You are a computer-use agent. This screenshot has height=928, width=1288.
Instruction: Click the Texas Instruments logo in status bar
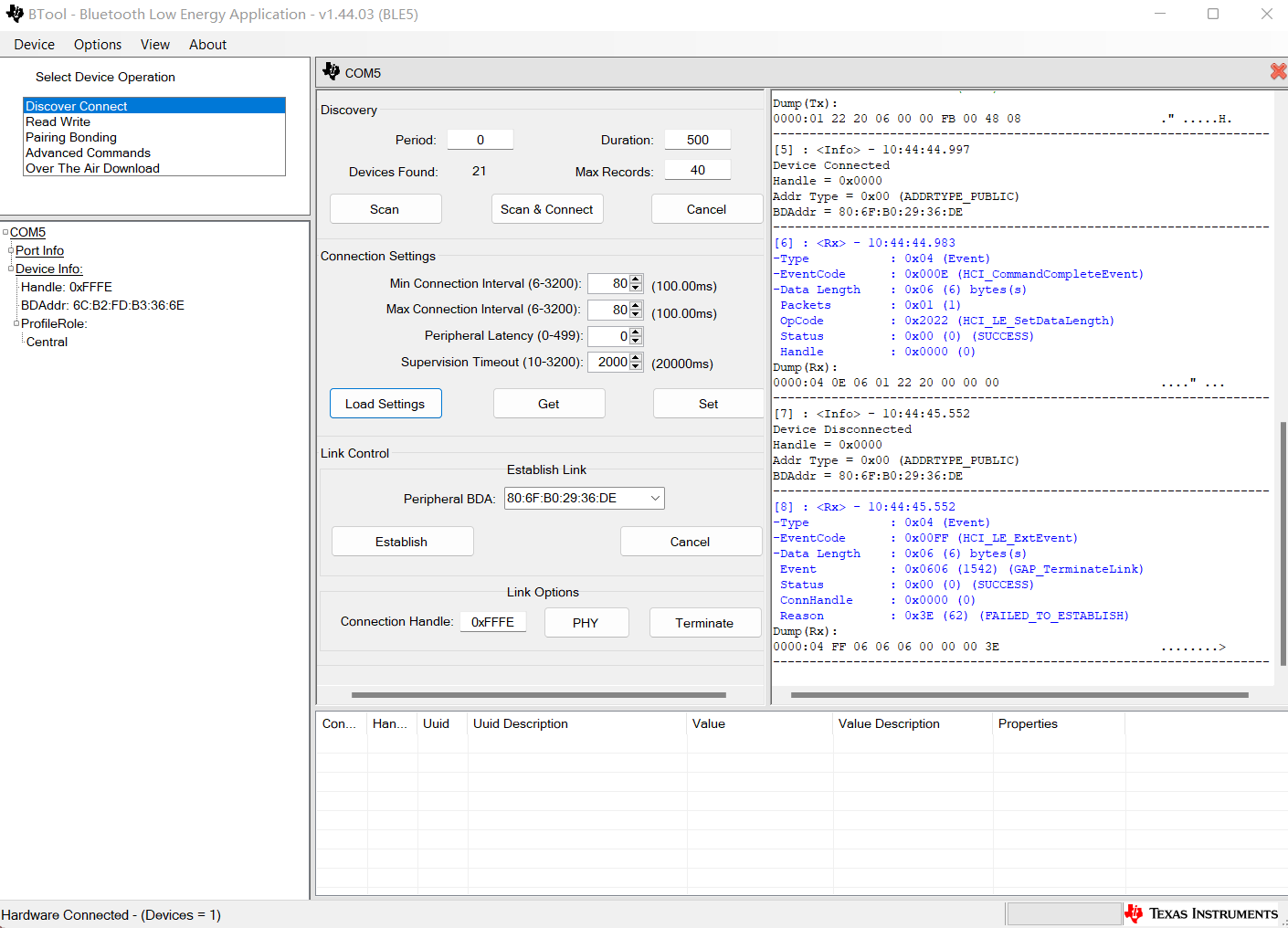coord(1201,913)
